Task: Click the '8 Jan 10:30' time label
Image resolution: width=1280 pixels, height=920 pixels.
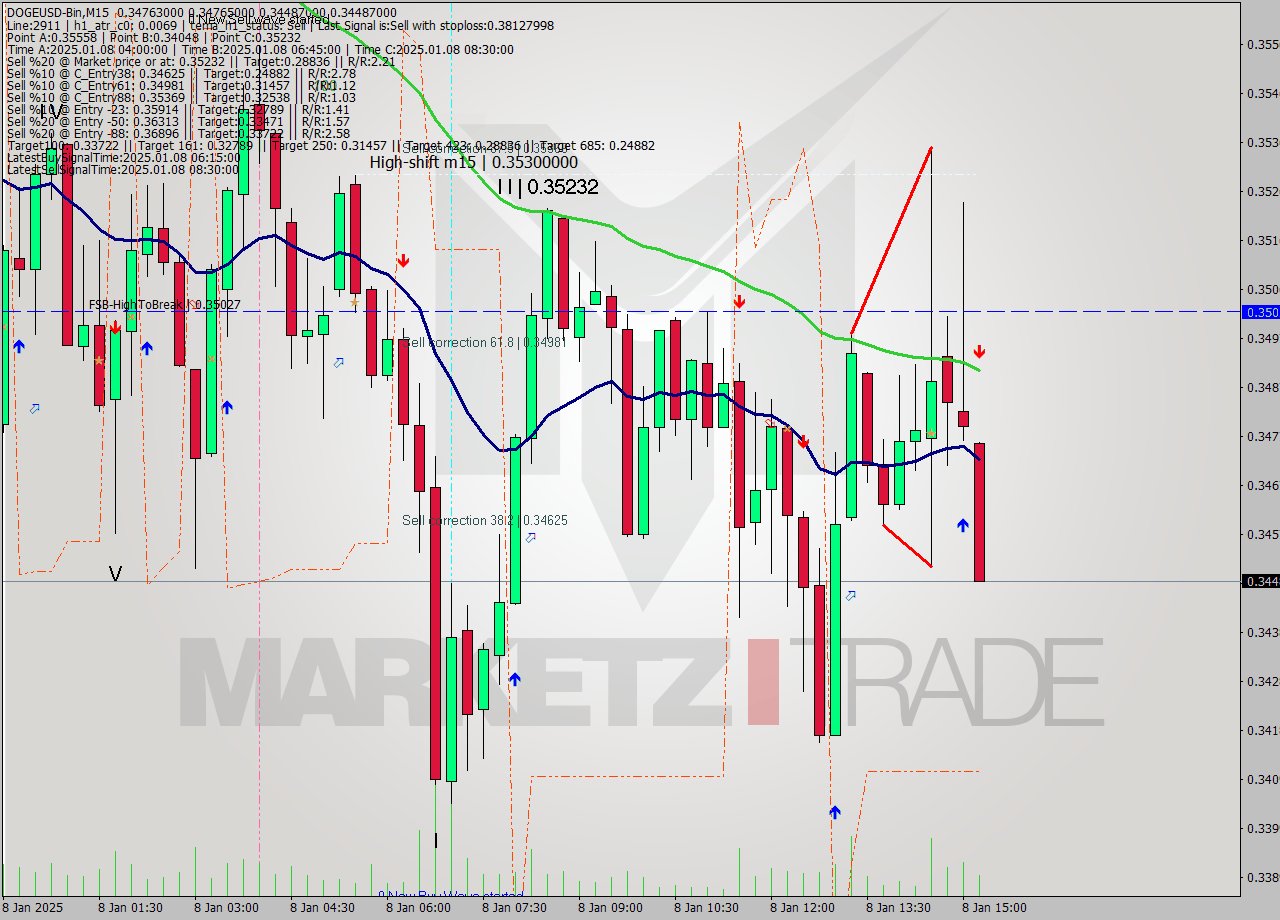Action: click(706, 908)
